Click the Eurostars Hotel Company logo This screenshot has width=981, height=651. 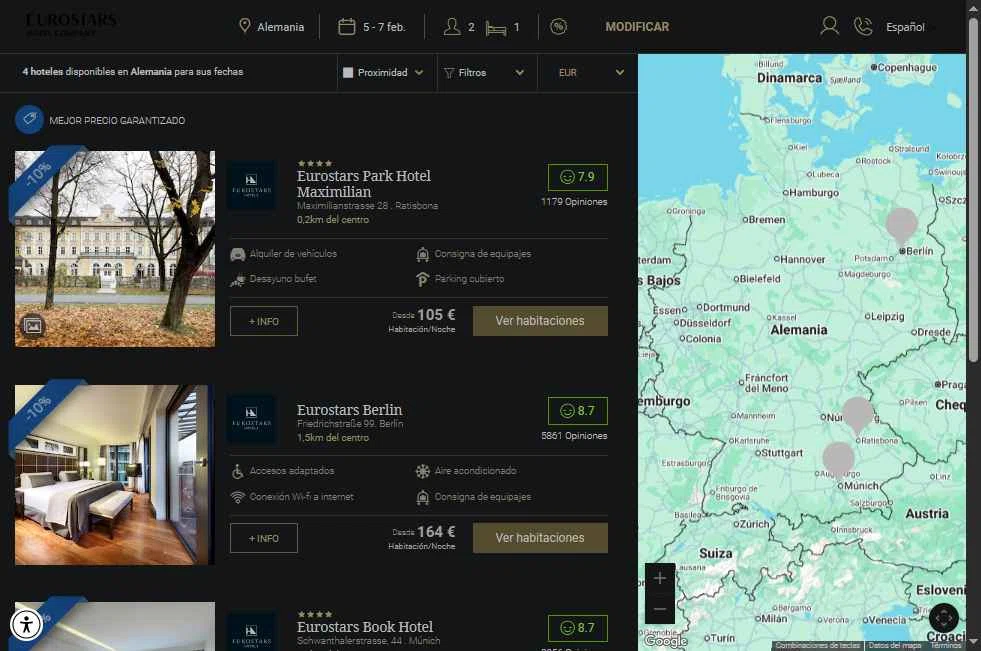pyautogui.click(x=71, y=24)
